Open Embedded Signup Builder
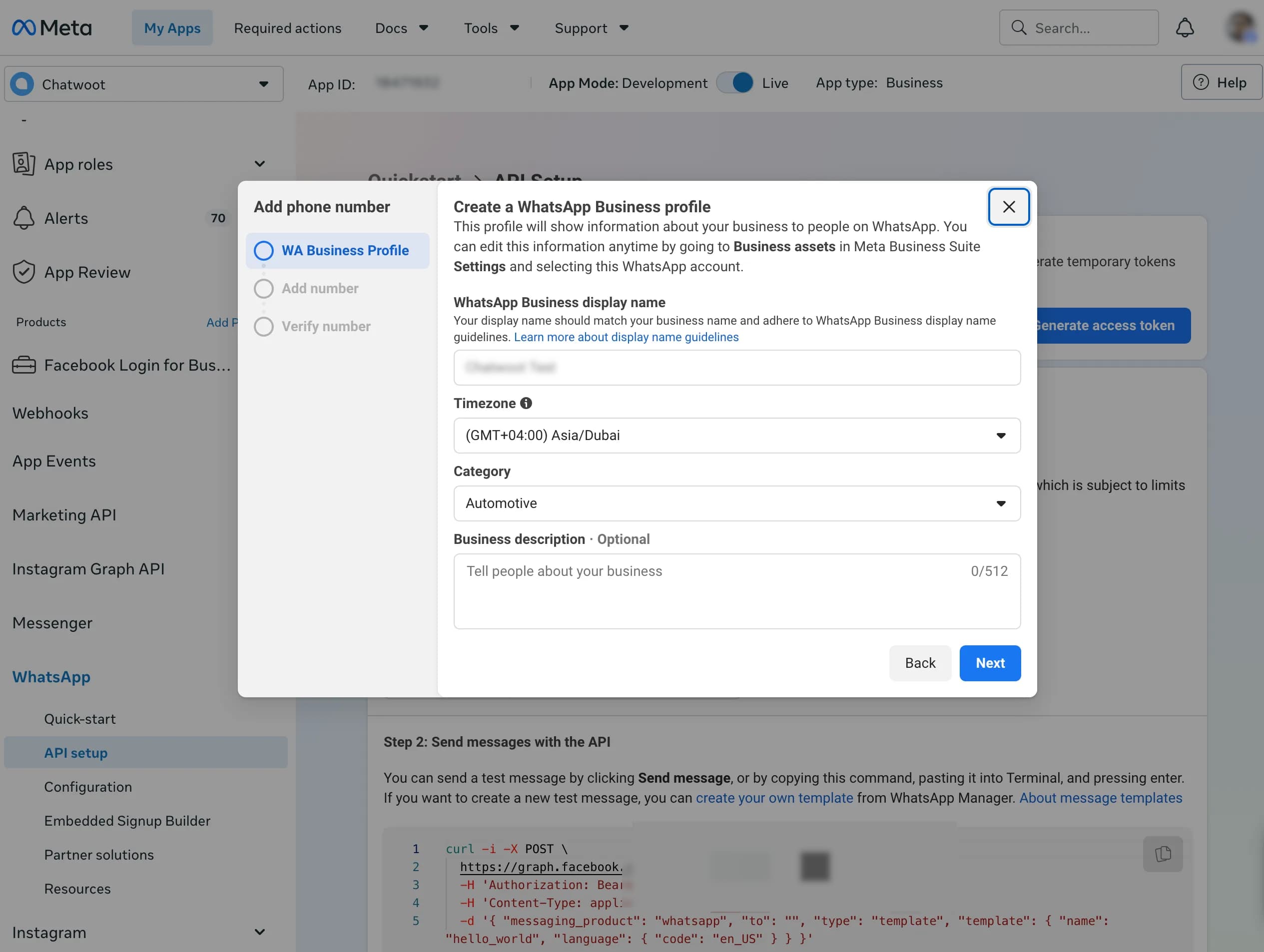This screenshot has height=952, width=1264. click(127, 821)
